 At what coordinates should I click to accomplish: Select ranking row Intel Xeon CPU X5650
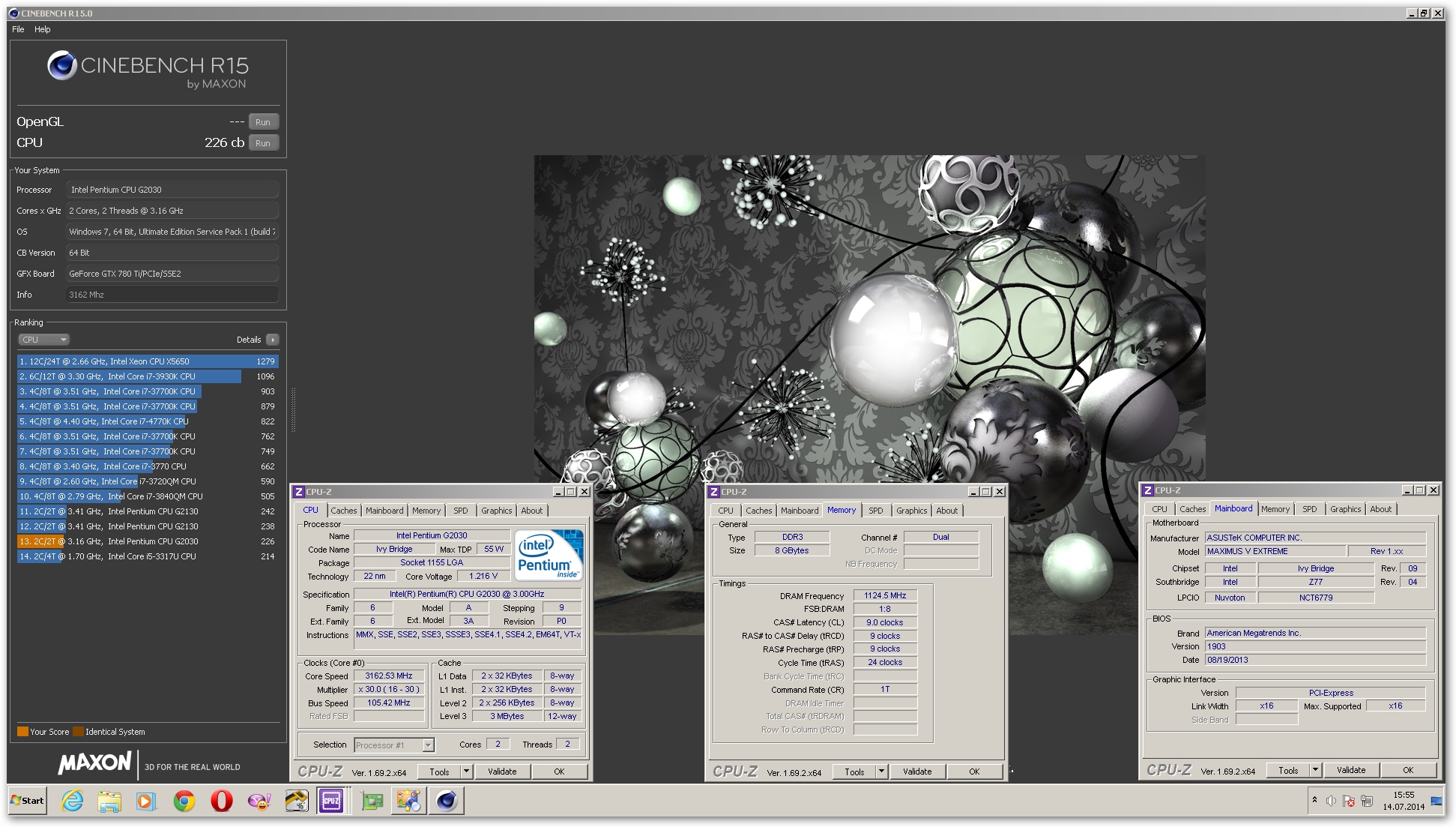coord(148,361)
